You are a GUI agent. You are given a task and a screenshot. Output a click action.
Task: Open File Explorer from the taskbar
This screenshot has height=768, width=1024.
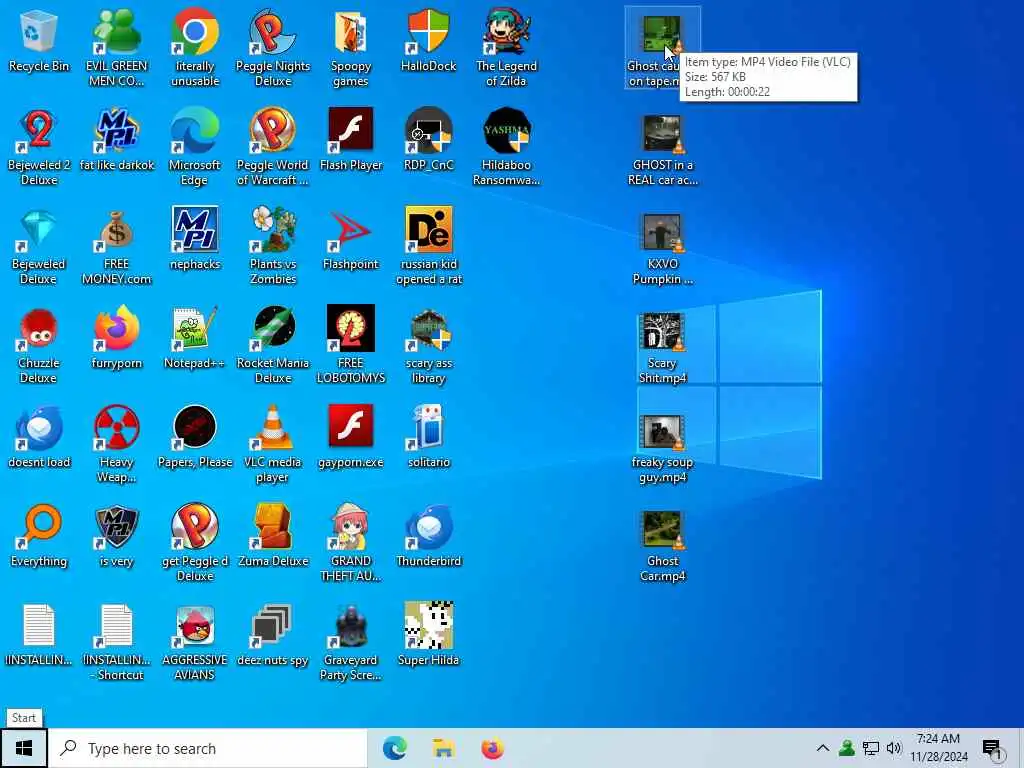tap(443, 748)
